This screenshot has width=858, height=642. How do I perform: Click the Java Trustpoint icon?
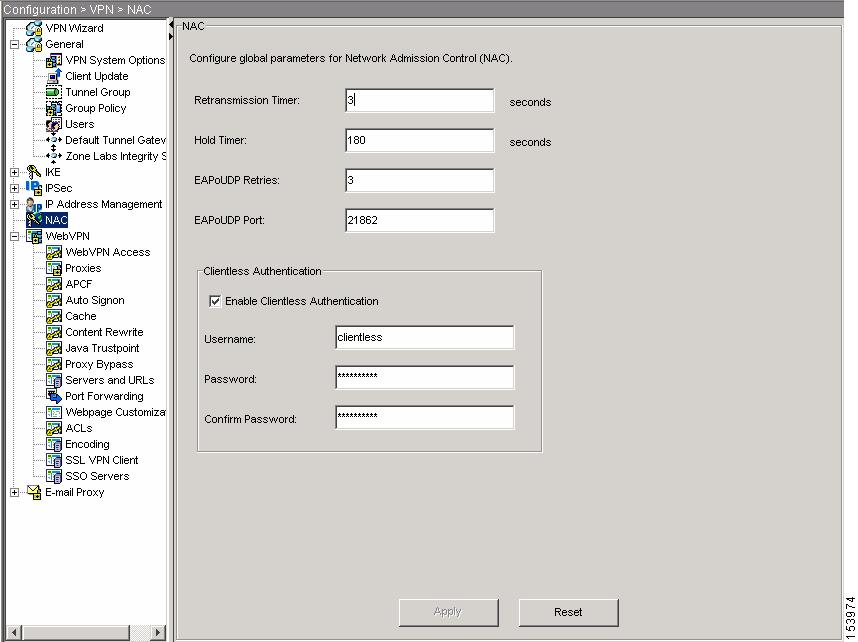[x=54, y=348]
